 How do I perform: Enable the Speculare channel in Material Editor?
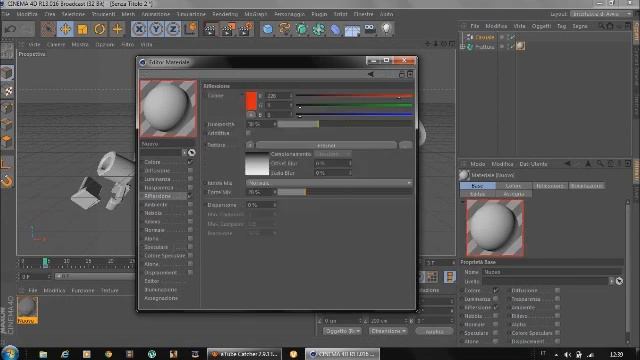[190, 247]
